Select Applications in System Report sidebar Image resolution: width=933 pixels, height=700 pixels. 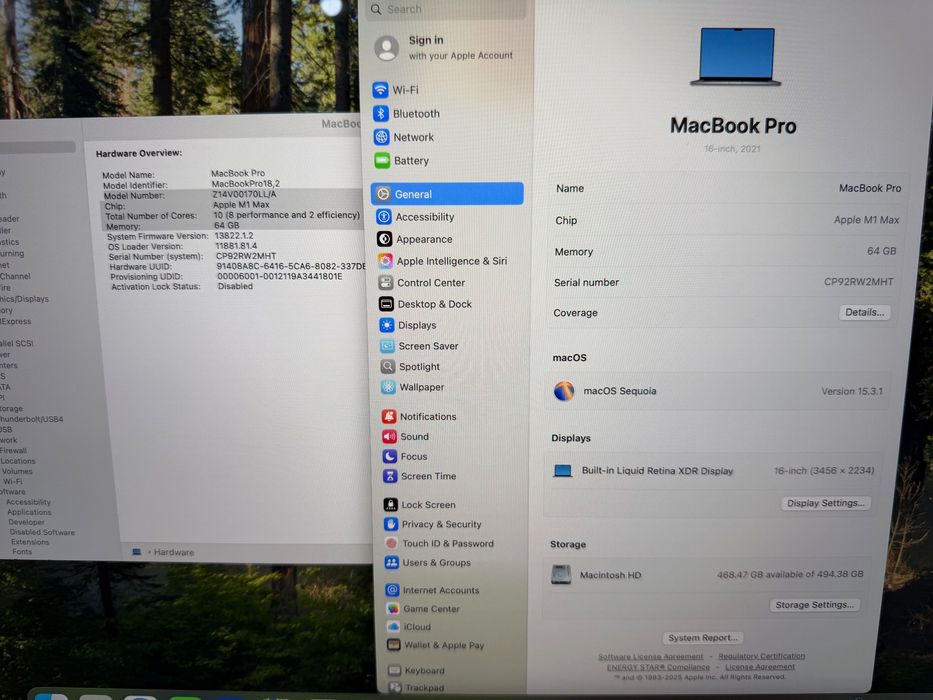click(x=29, y=512)
